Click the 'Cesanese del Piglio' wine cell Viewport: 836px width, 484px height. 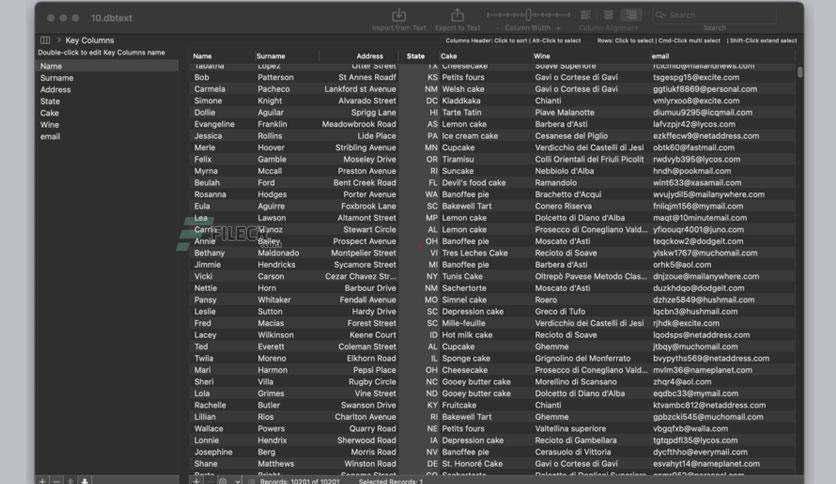[x=572, y=136]
